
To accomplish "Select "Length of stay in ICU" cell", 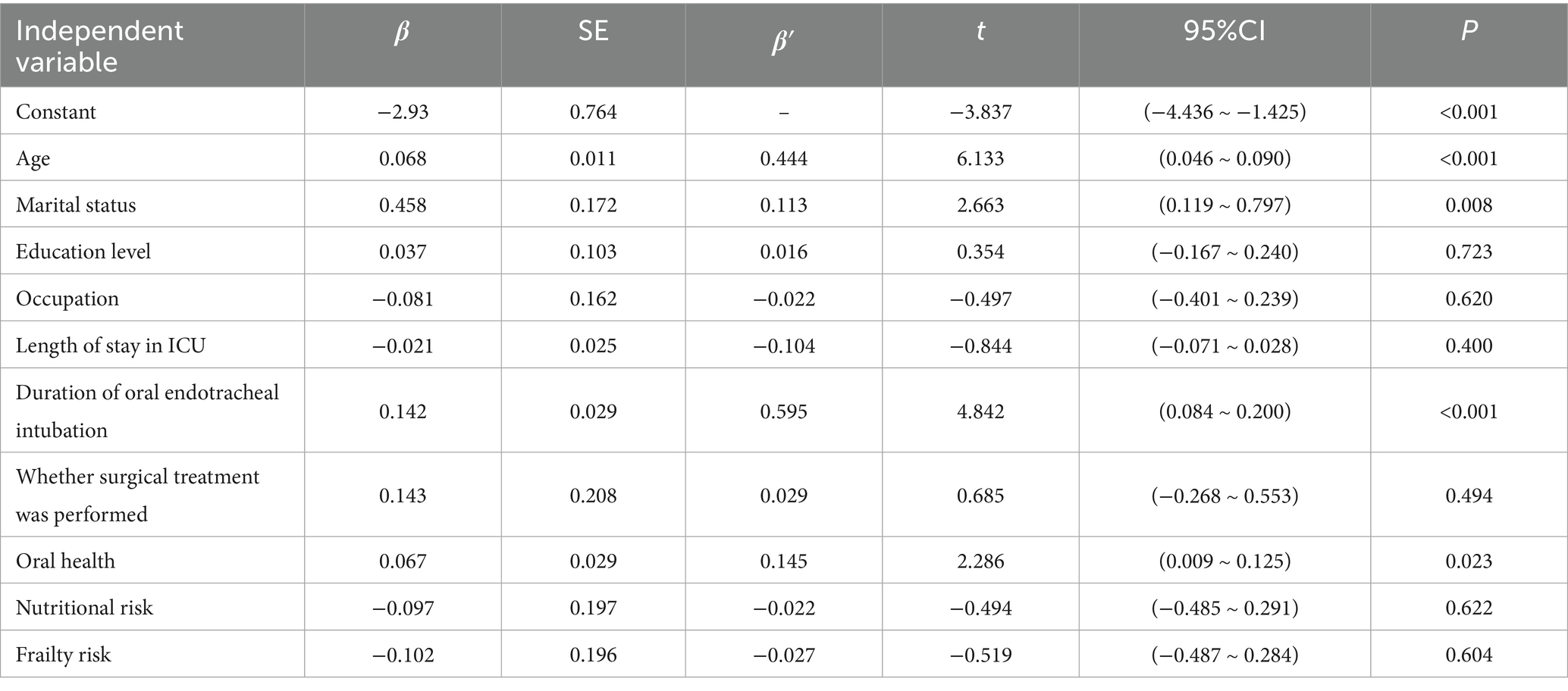I will (x=111, y=345).
